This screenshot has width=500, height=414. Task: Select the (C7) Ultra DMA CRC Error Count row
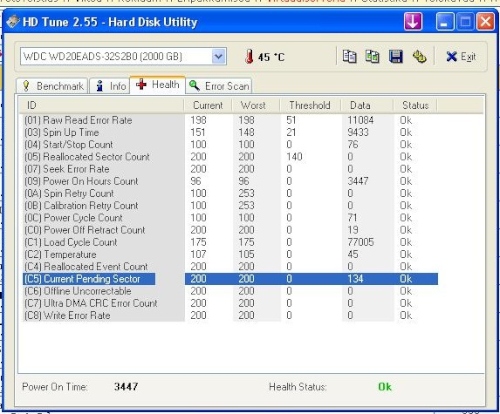coord(230,303)
